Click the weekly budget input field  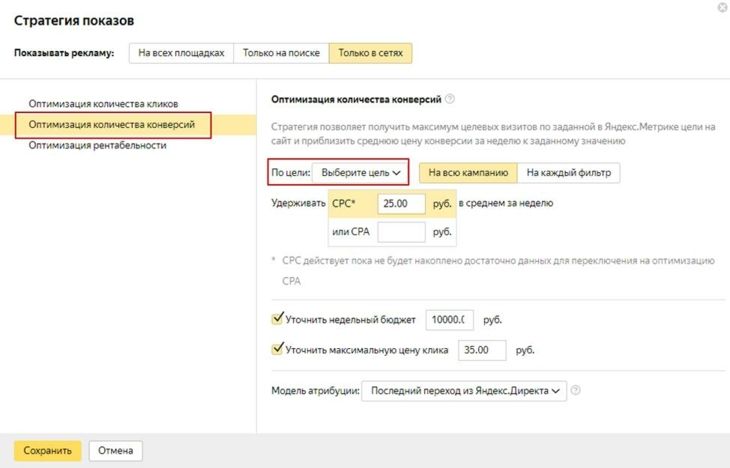[x=449, y=320]
